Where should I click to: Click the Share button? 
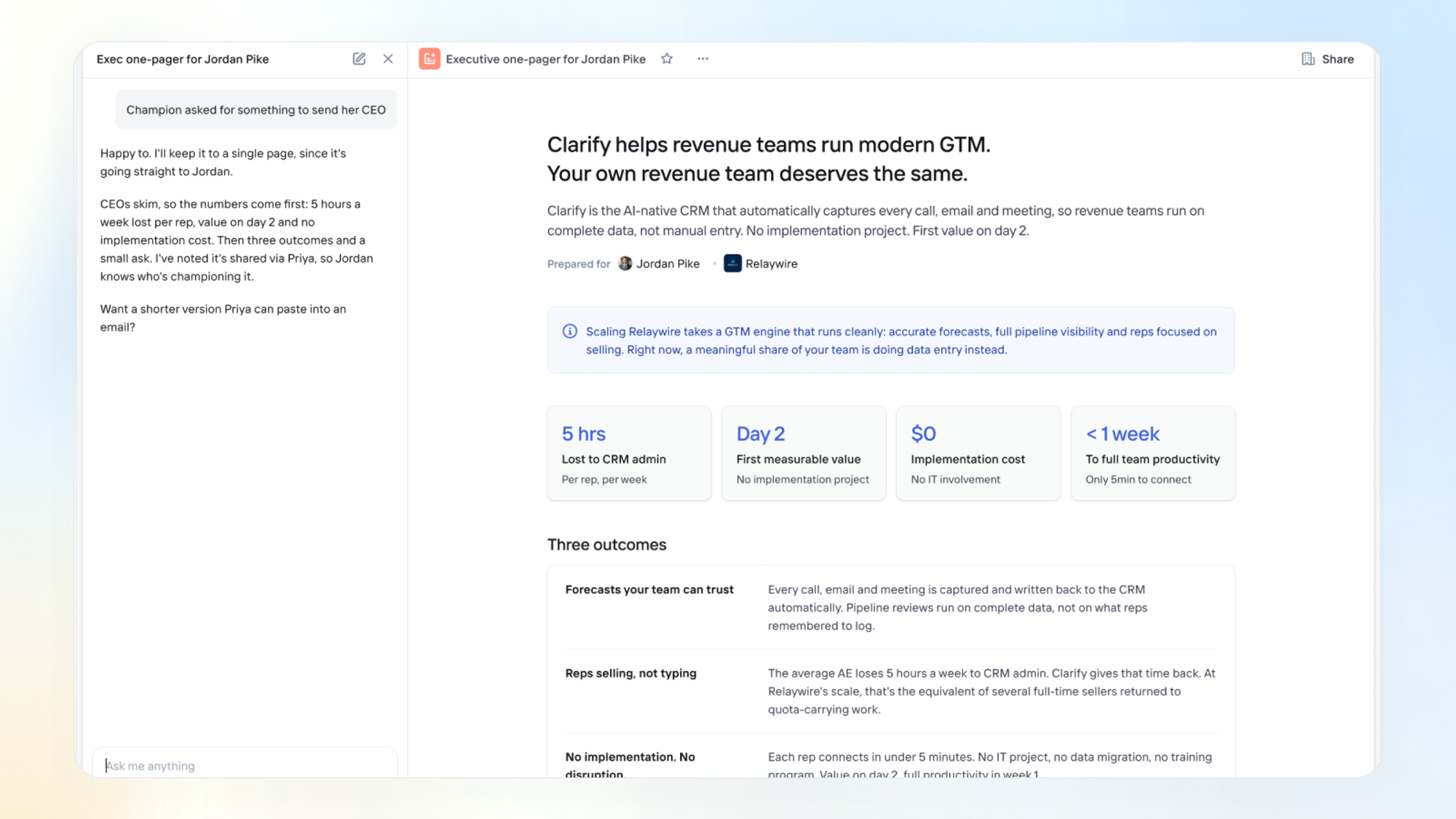pyautogui.click(x=1328, y=59)
